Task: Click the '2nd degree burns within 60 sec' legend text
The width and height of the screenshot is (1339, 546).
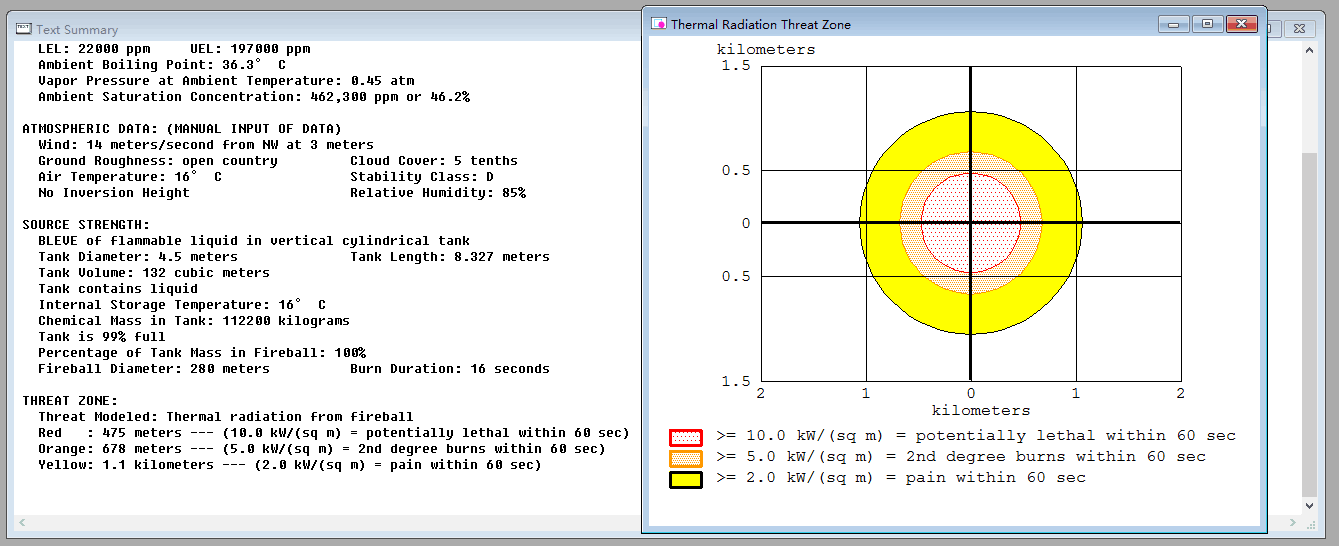Action: 1056,457
